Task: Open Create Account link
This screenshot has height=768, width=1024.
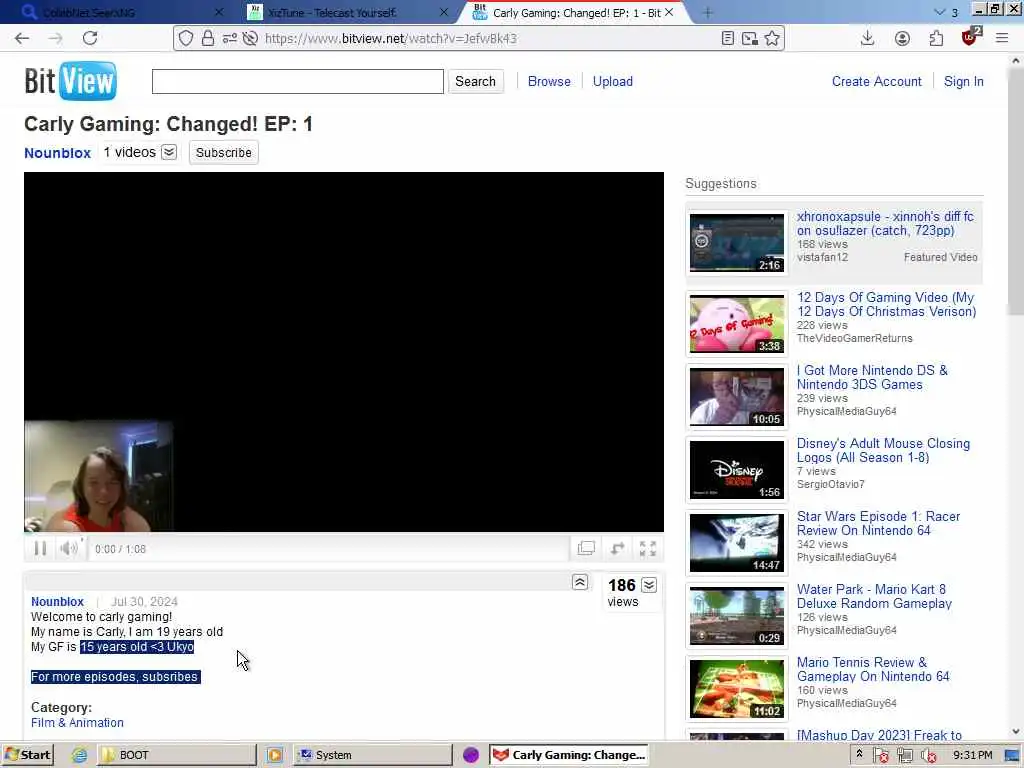Action: [x=876, y=82]
